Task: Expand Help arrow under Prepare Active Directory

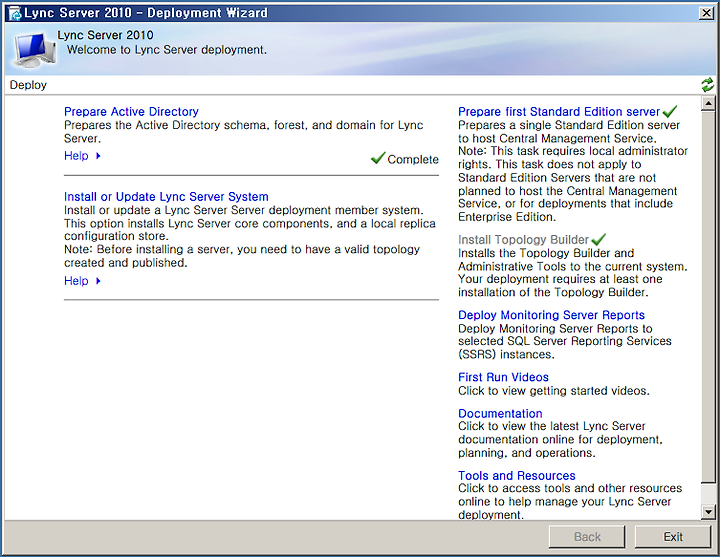Action: click(x=98, y=156)
